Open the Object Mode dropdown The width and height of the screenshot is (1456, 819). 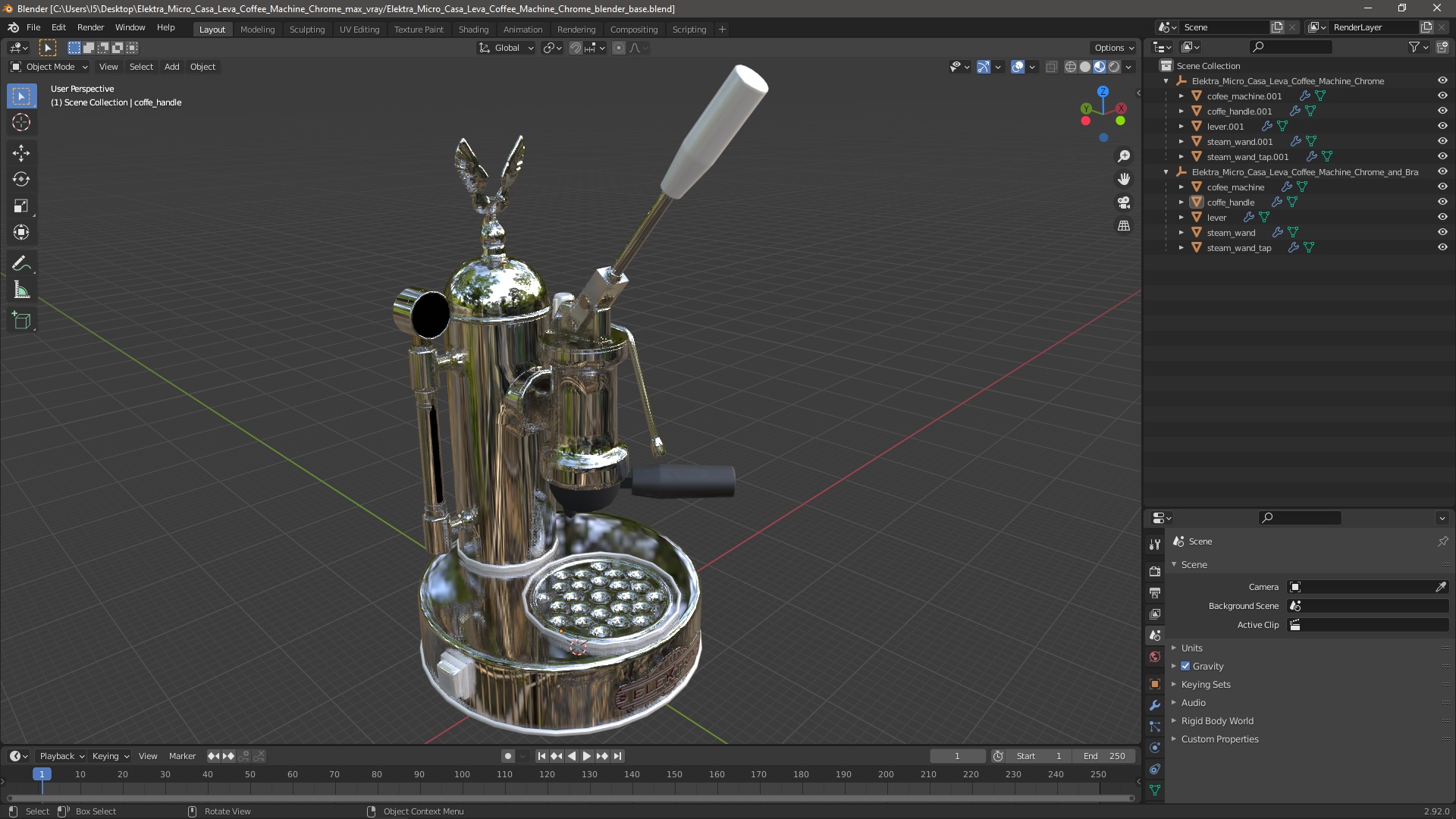tap(49, 67)
